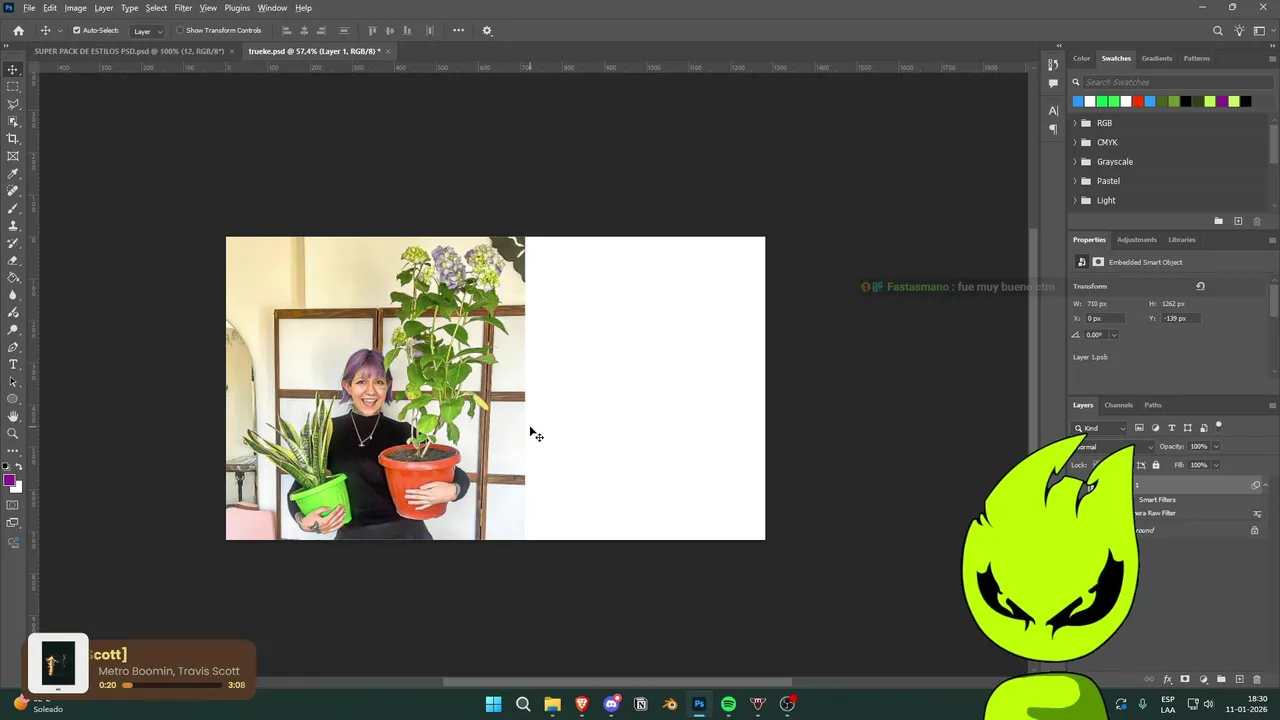Viewport: 1280px width, 720px height.
Task: Select the Crop tool
Action: [x=13, y=139]
